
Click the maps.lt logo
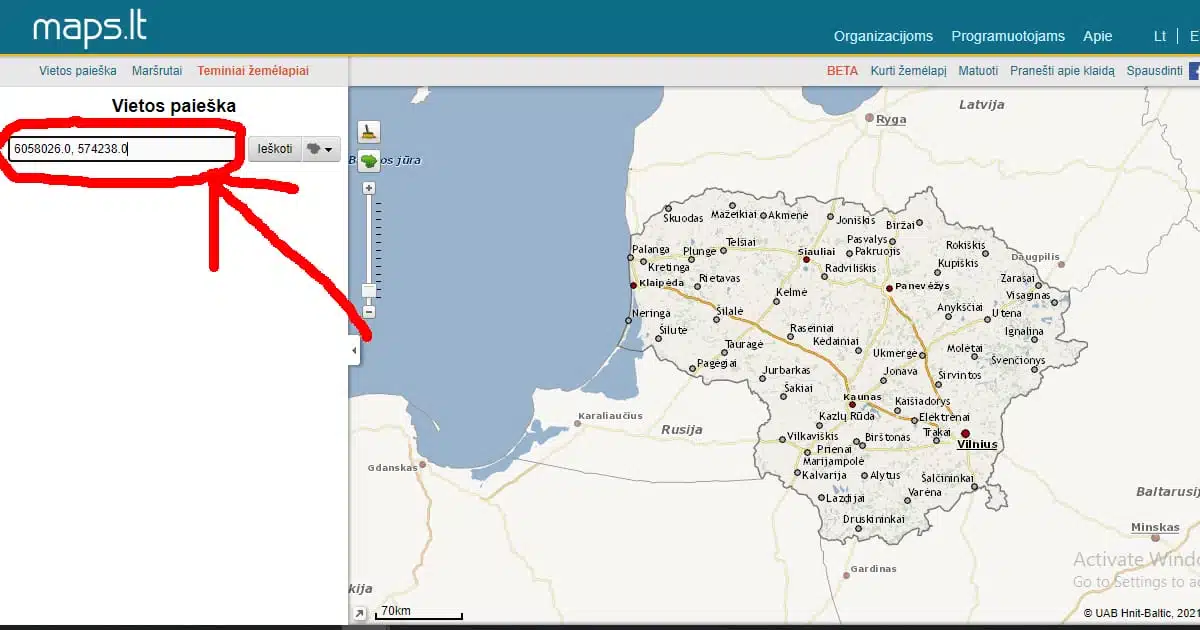90,27
